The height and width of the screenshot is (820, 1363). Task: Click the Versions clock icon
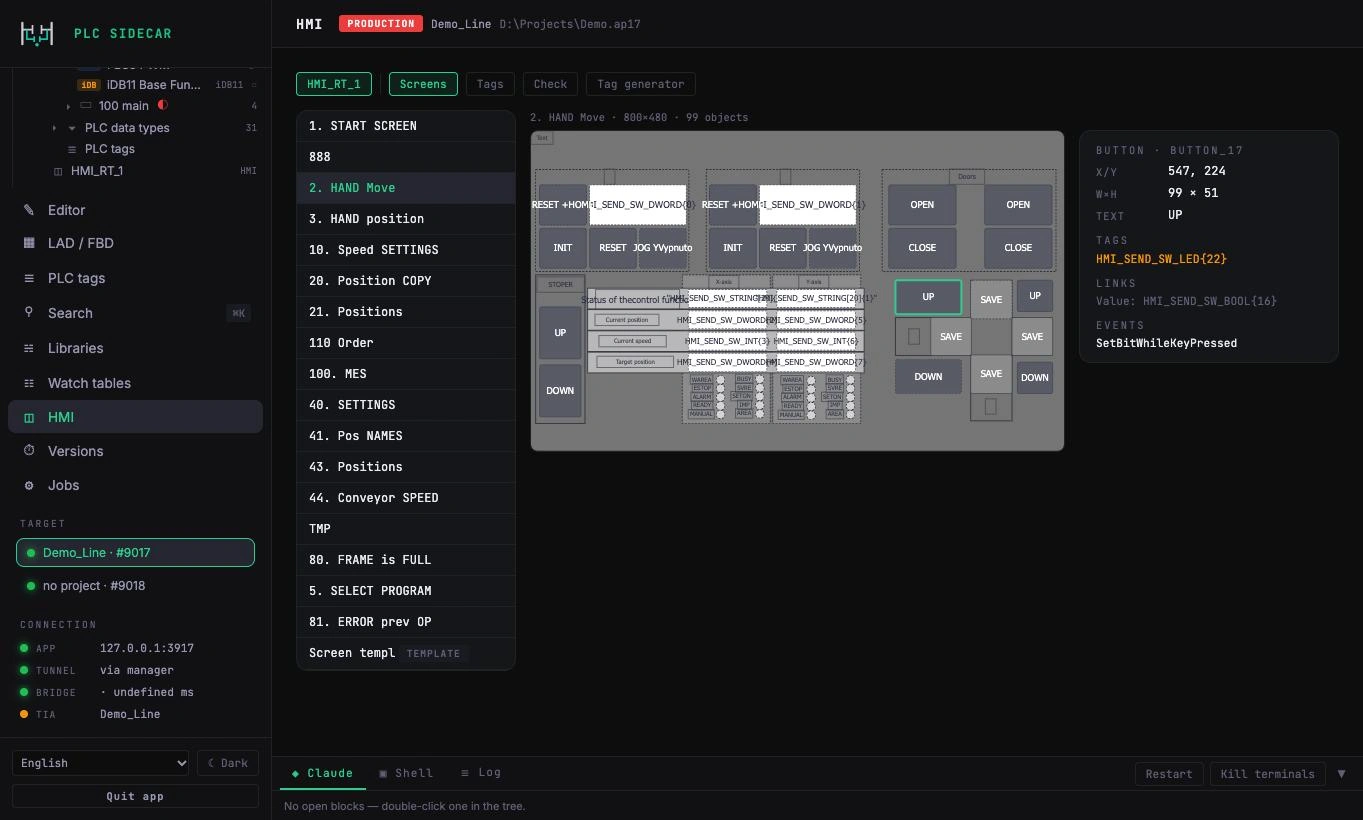click(x=29, y=451)
